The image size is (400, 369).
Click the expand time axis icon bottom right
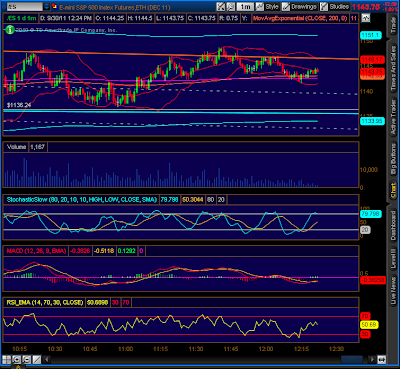[x=382, y=359]
